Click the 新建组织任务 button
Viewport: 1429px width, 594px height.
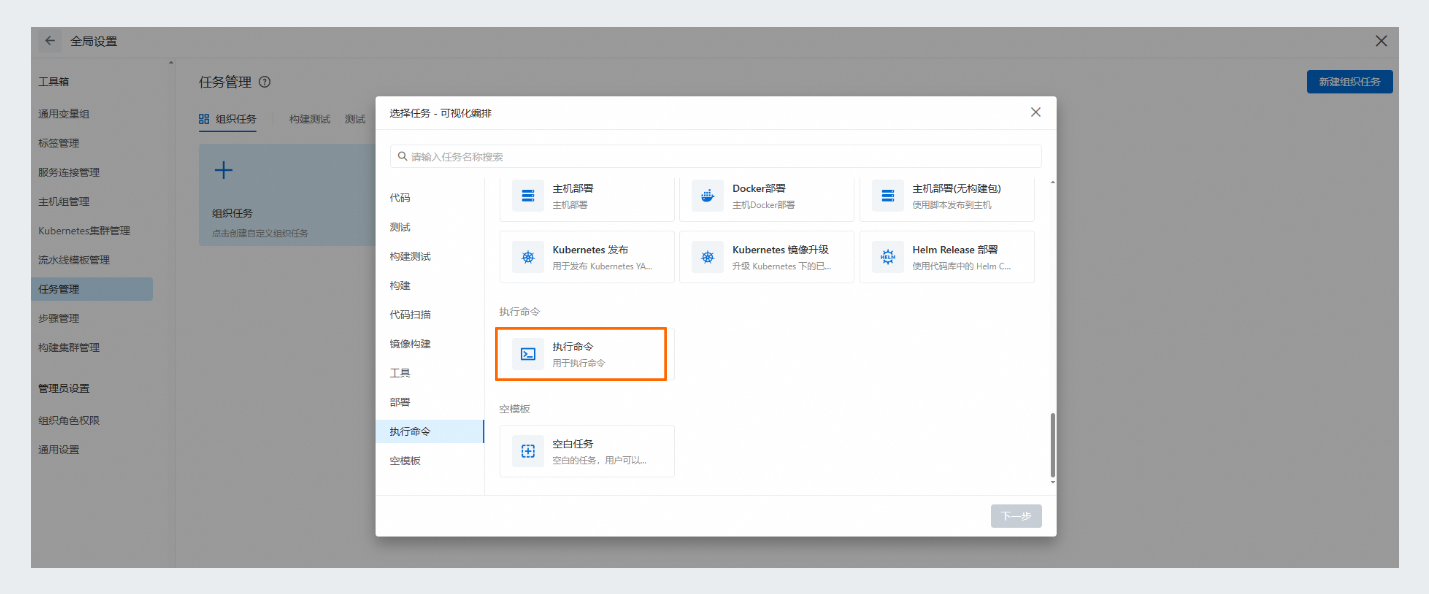(x=1349, y=82)
